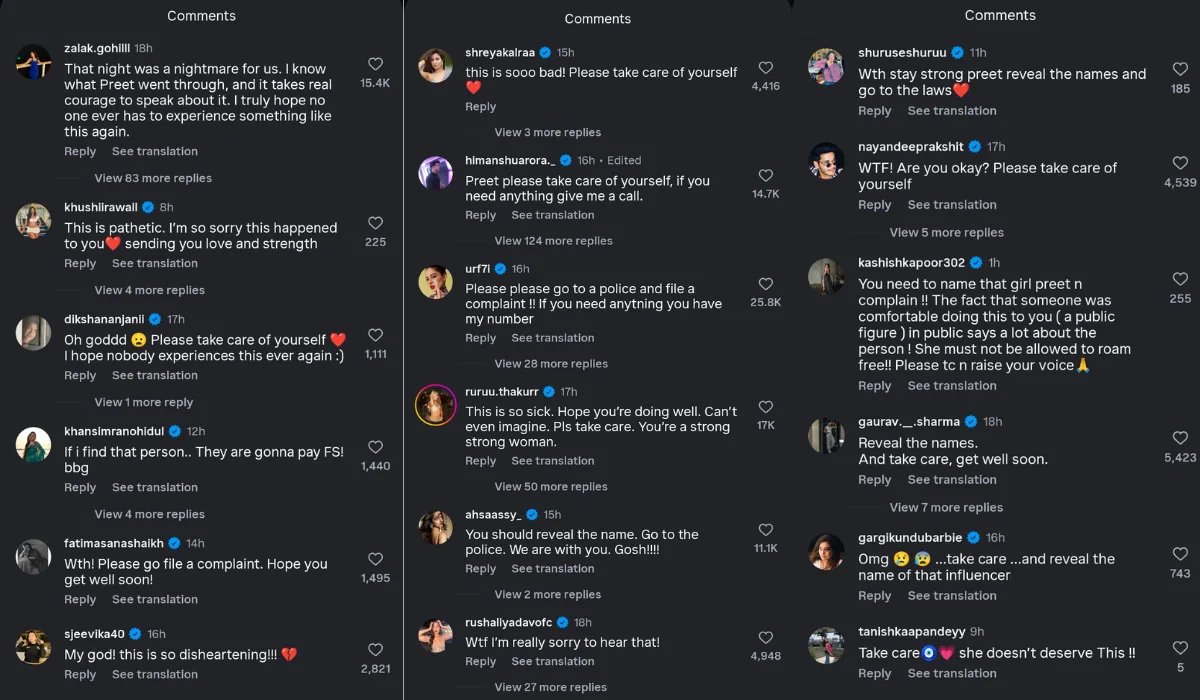Heart sjeevika40's disheartening comment
The image size is (1200, 700).
click(375, 650)
